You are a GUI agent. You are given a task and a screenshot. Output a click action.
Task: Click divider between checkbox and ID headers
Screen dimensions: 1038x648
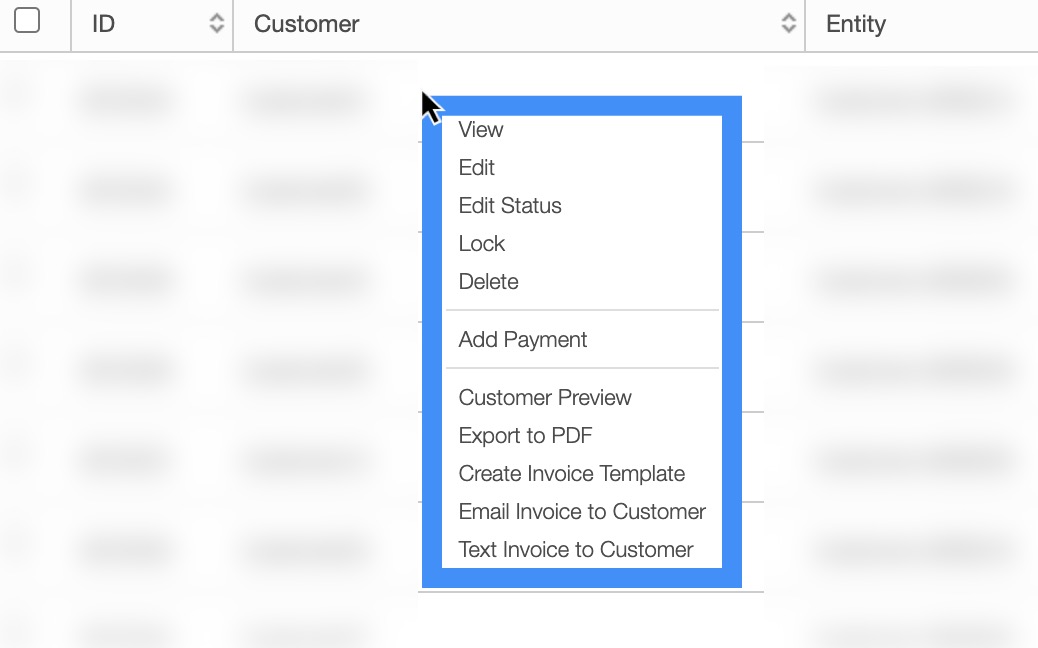point(71,24)
